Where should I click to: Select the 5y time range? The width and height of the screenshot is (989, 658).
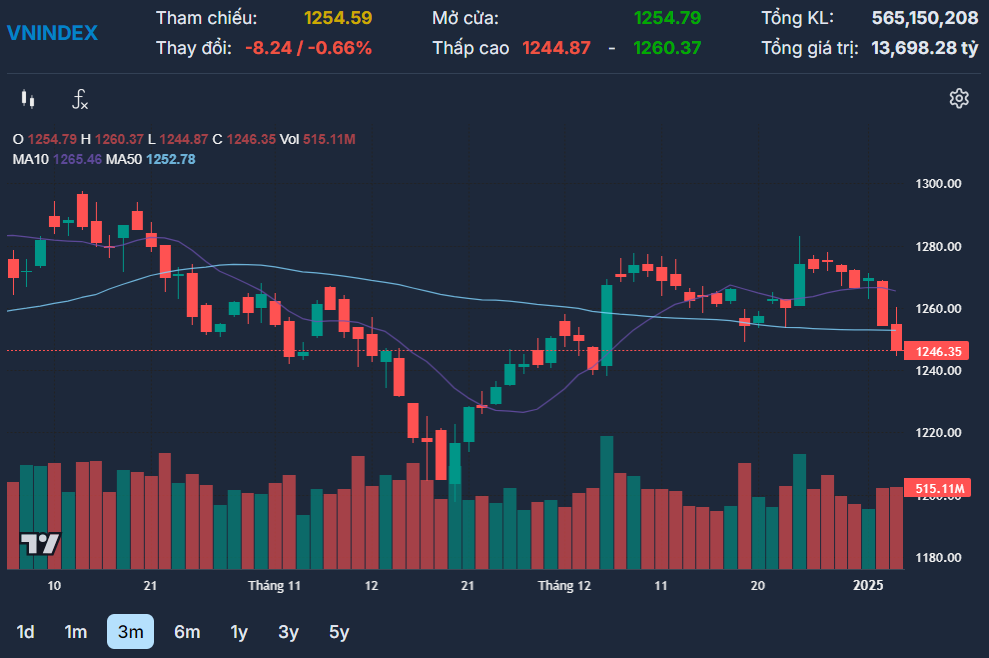pyautogui.click(x=339, y=632)
